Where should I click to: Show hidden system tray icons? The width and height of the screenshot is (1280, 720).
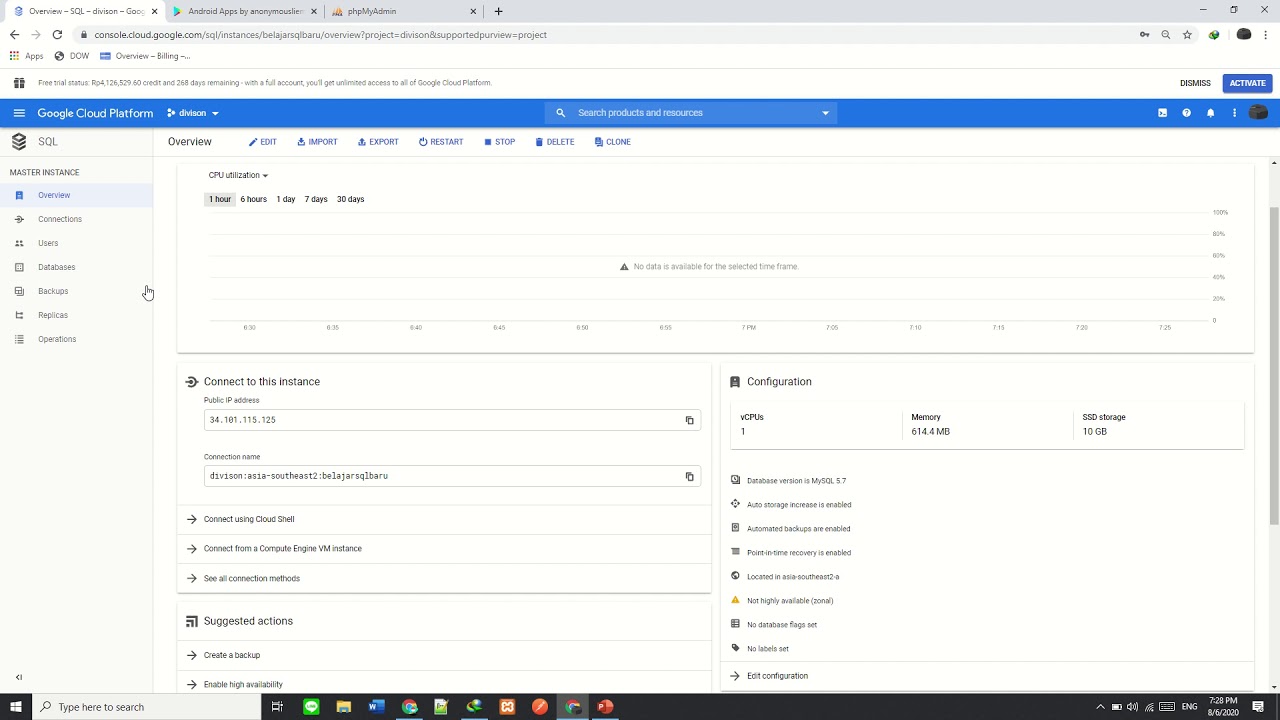click(1101, 707)
